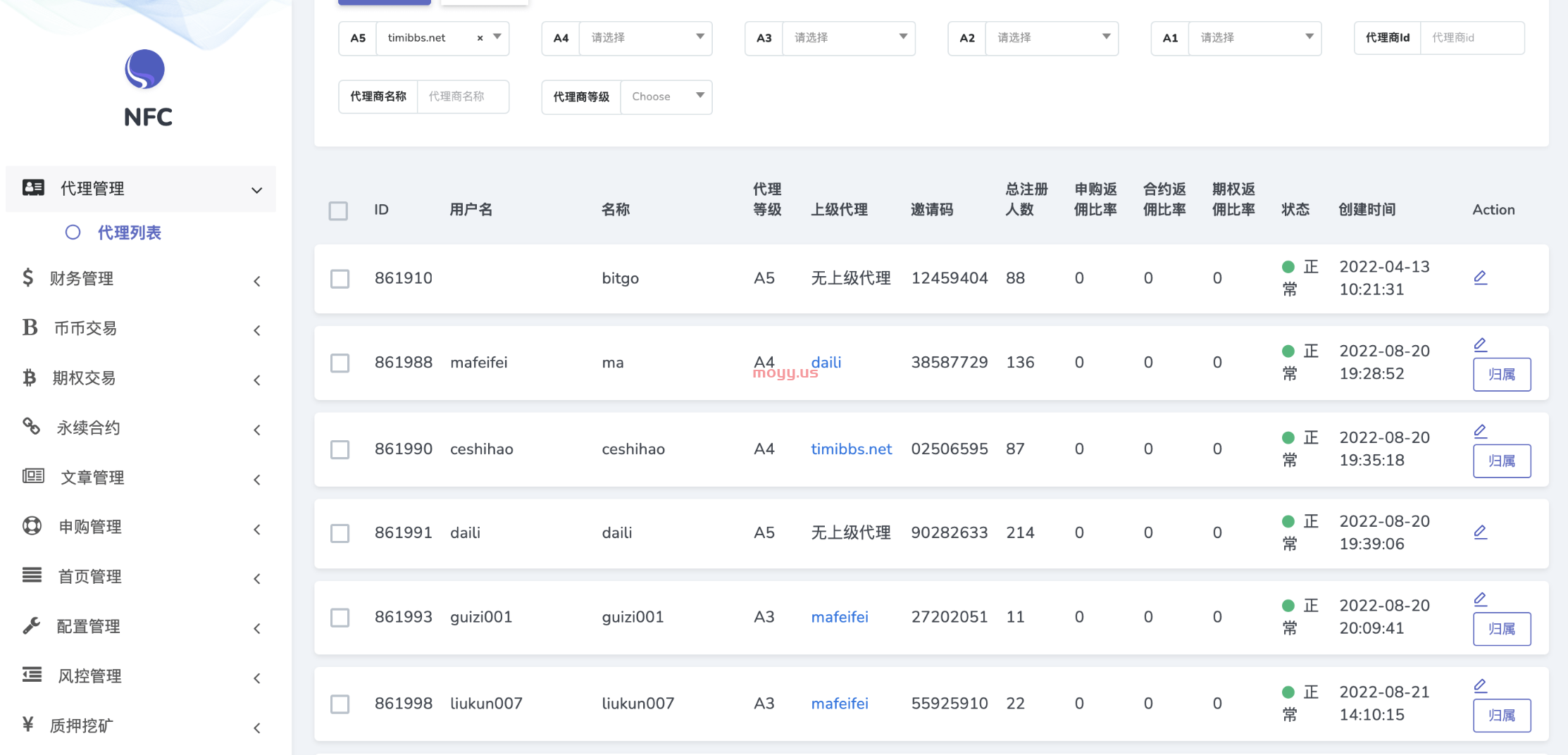This screenshot has height=755, width=1568.
Task: Expand the 财务管理 chevron
Action: point(257,281)
